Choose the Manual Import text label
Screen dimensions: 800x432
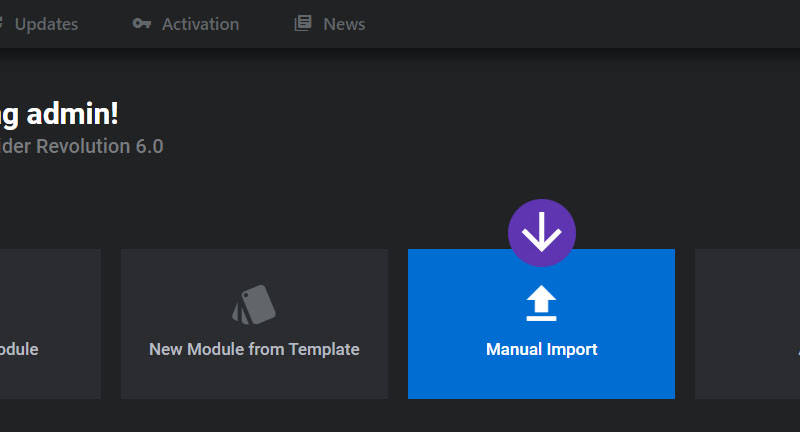[x=541, y=349]
